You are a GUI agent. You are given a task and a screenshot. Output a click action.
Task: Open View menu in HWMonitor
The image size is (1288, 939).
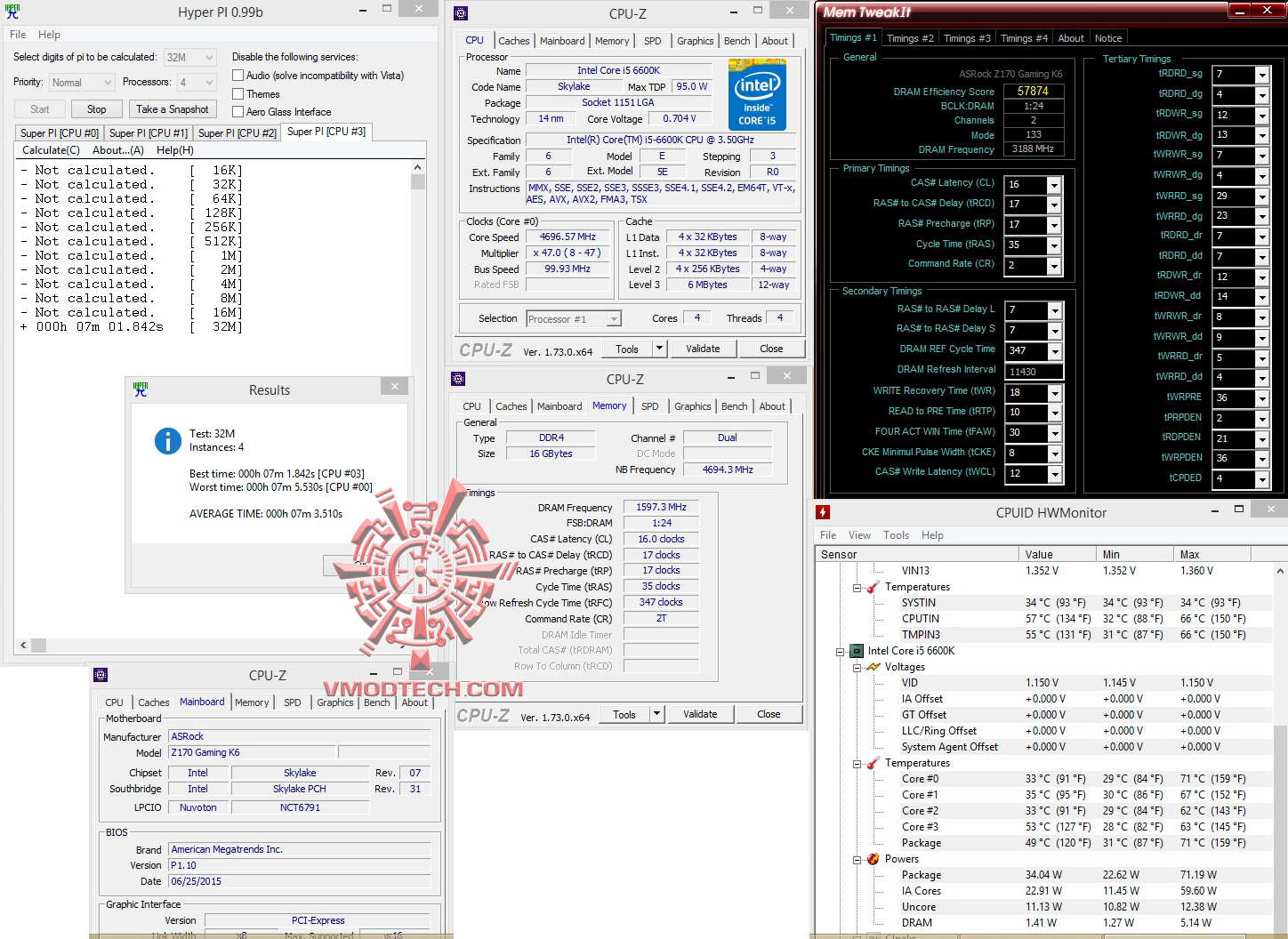coord(859,535)
